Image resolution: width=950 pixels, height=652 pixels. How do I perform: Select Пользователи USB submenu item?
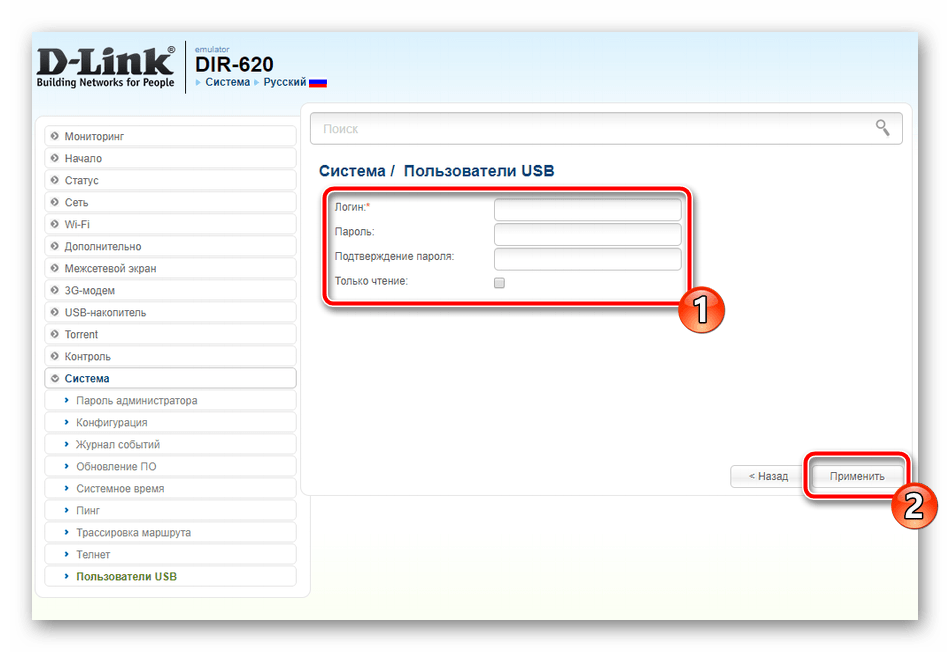click(x=170, y=576)
